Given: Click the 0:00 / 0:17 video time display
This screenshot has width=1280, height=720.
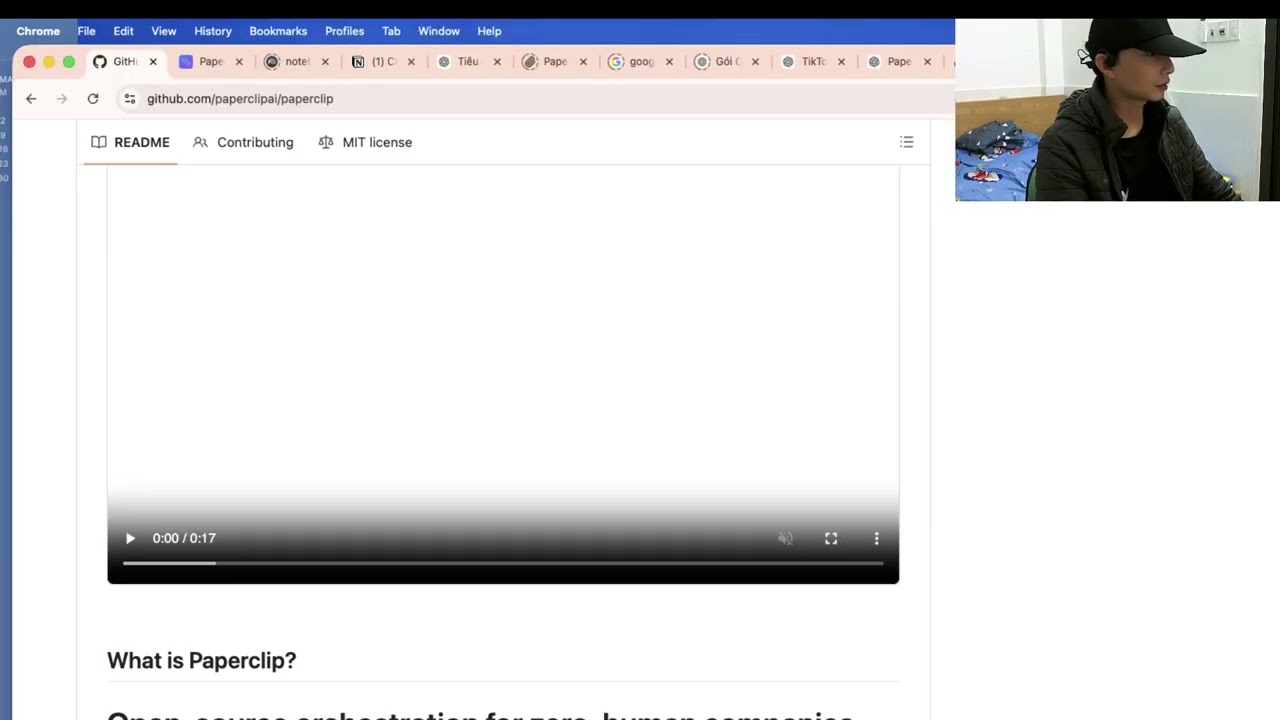Looking at the screenshot, I should (184, 538).
